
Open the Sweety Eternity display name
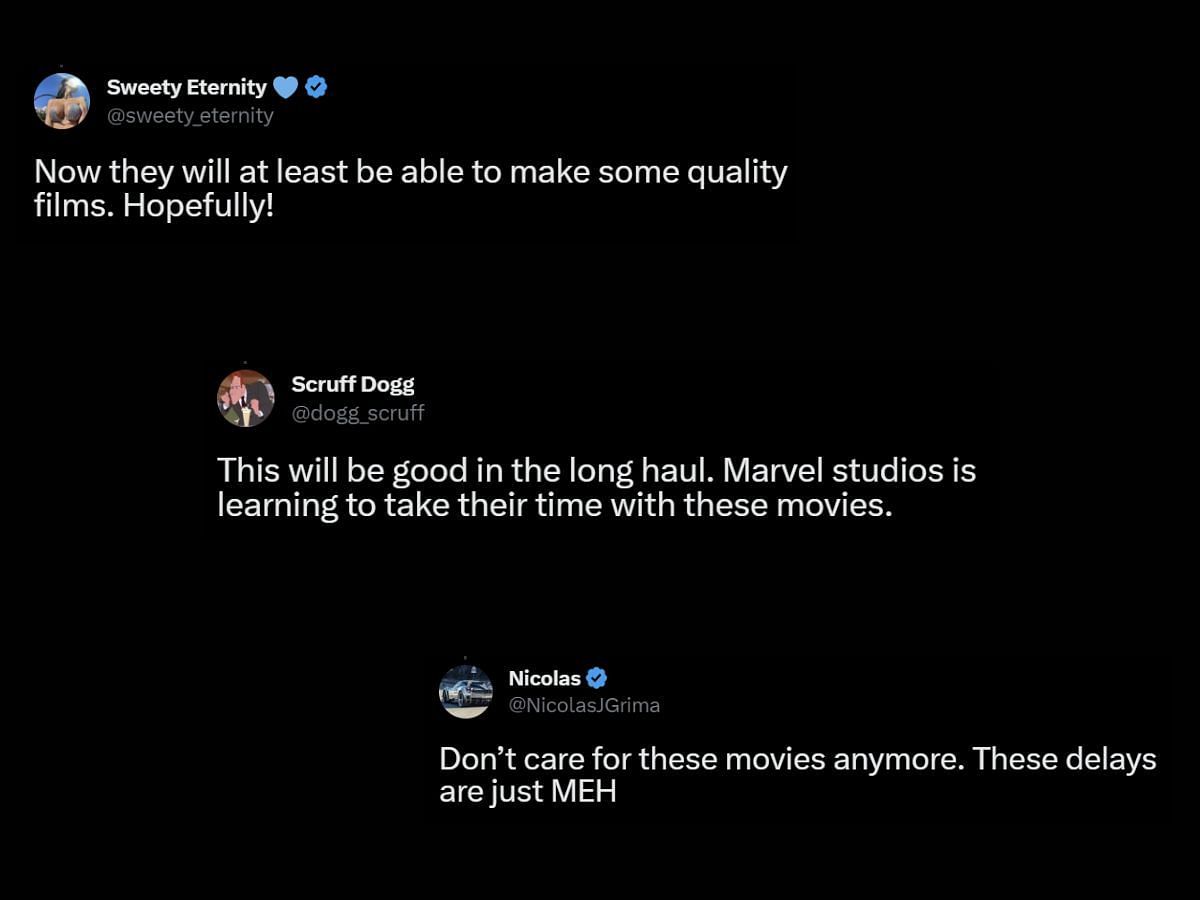tap(186, 88)
